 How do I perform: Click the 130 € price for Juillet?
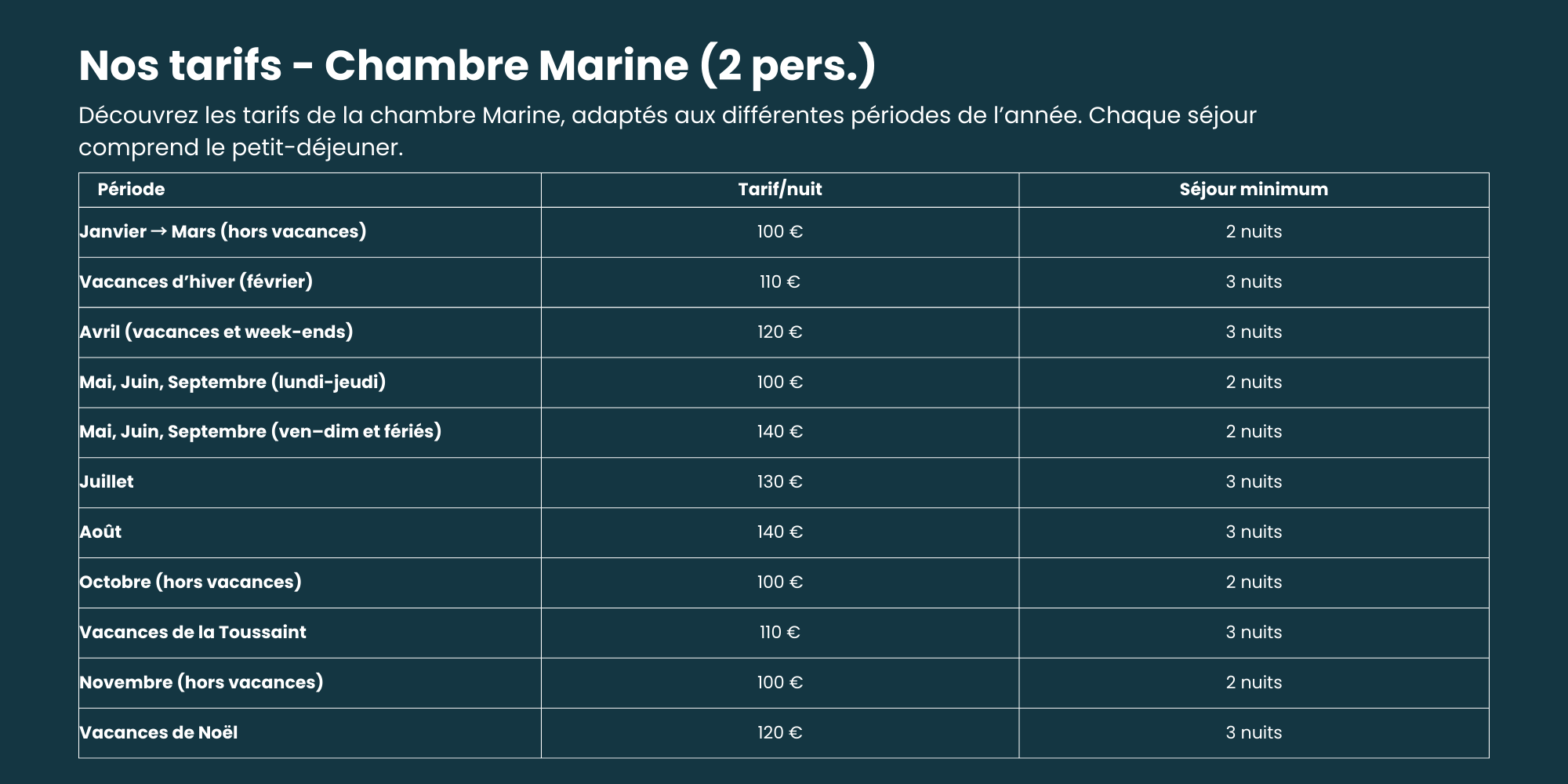(x=779, y=481)
